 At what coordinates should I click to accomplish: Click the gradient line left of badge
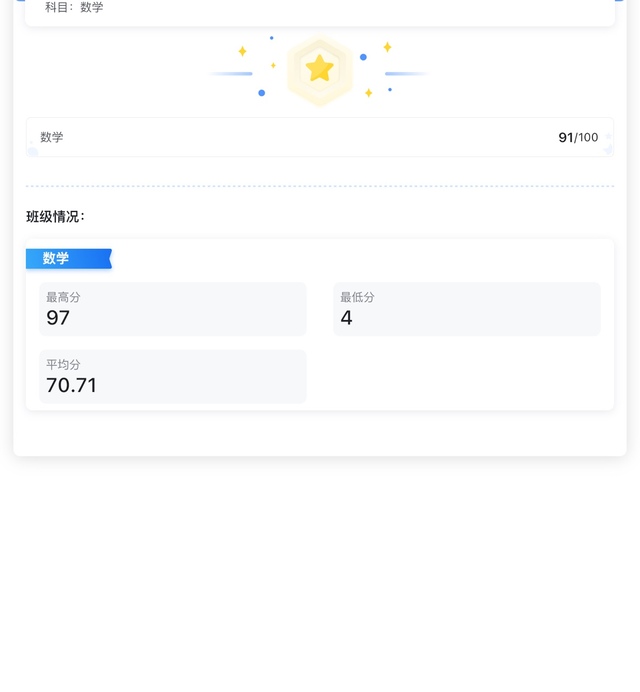point(232,73)
